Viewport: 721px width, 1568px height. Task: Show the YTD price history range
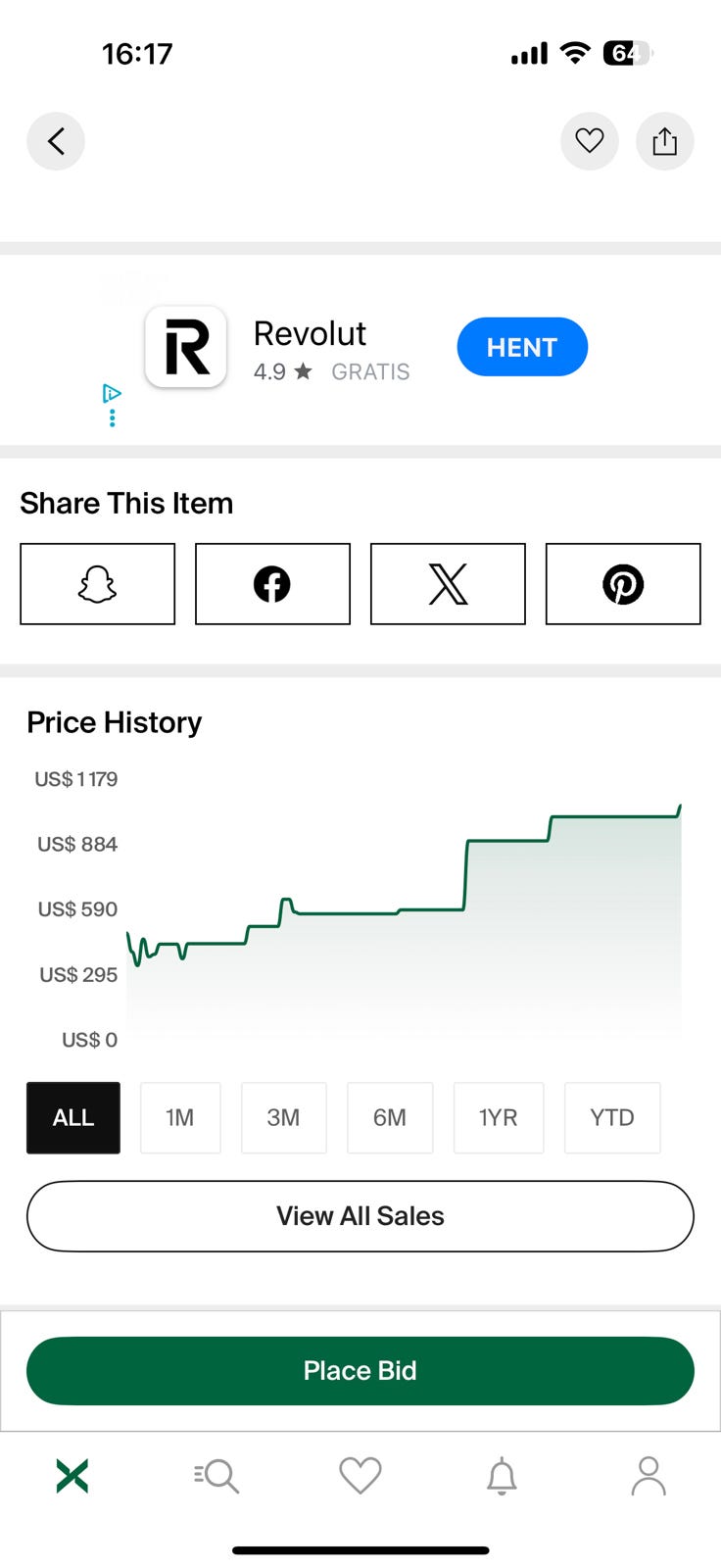point(612,1118)
